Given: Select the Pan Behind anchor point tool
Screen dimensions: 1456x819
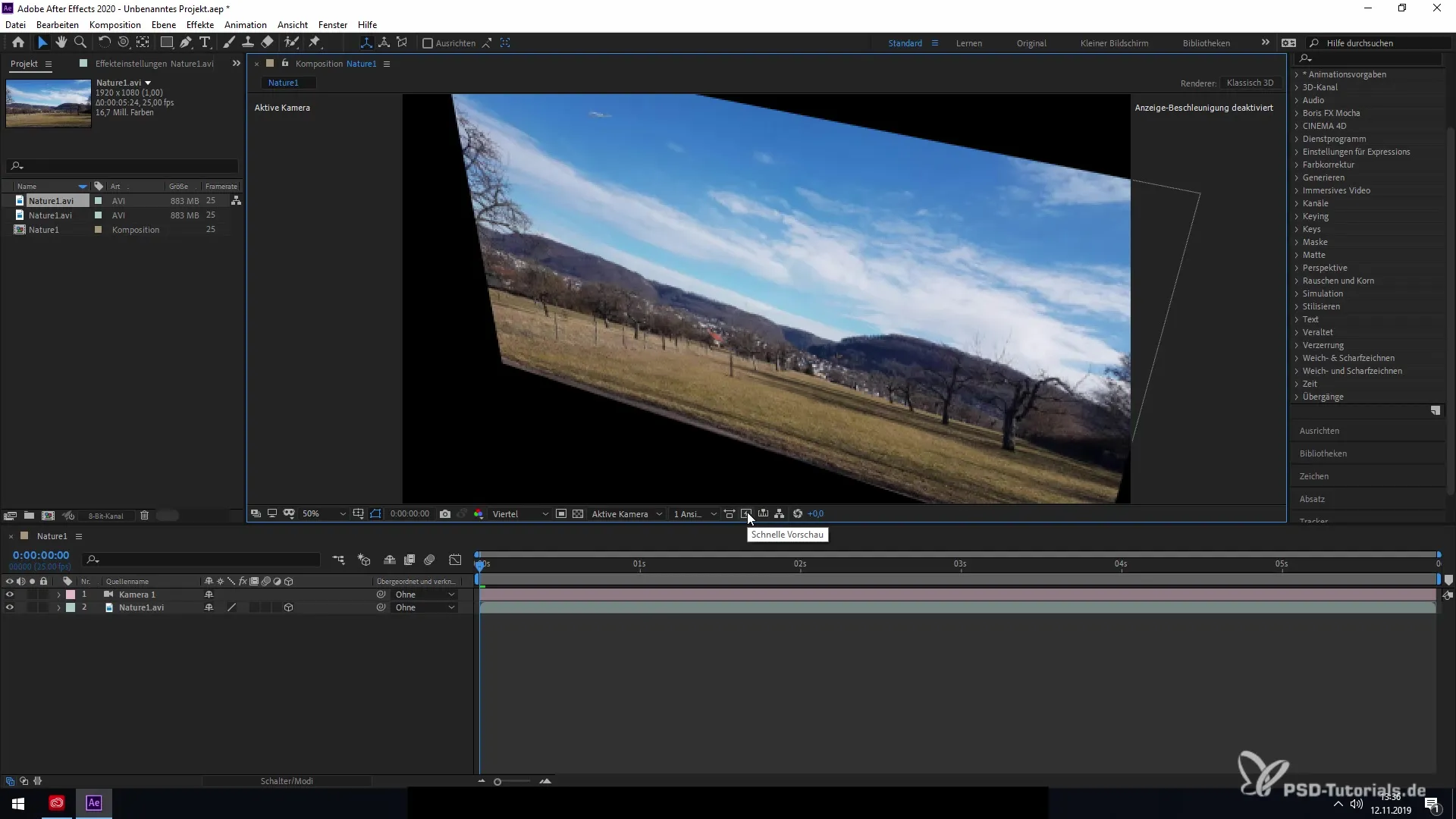Looking at the screenshot, I should (143, 42).
